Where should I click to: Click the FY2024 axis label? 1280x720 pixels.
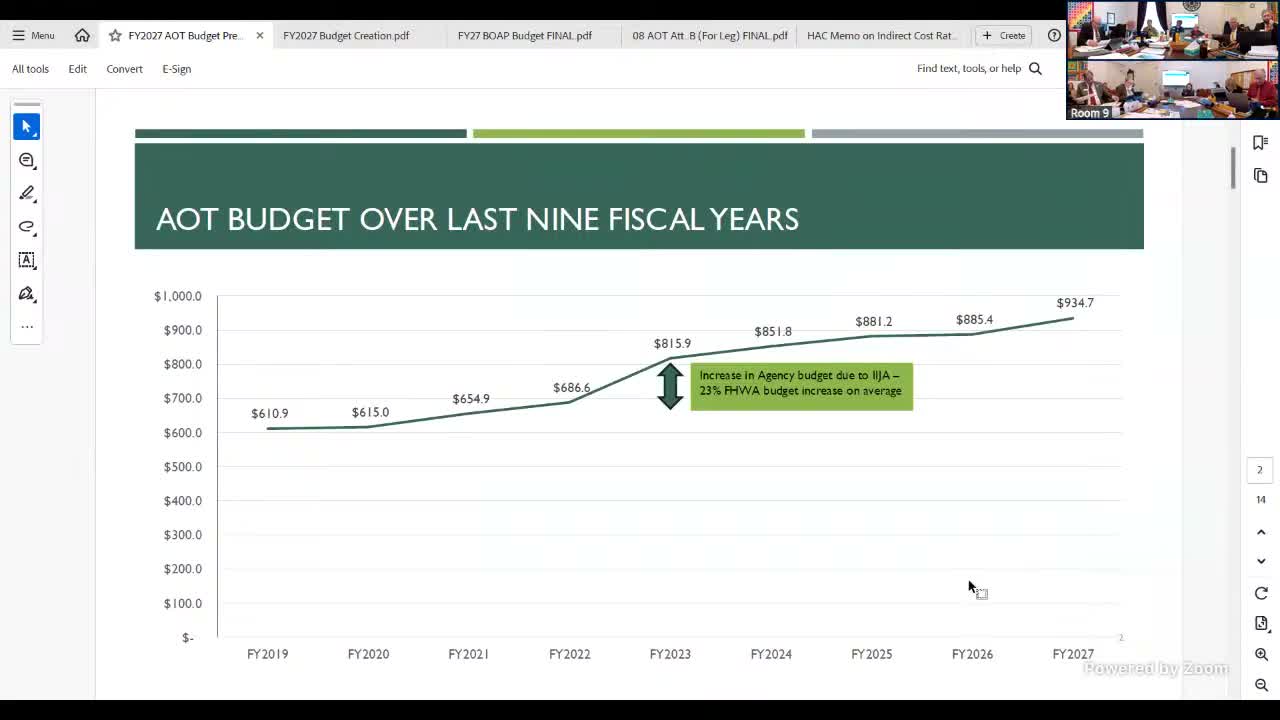tap(771, 654)
